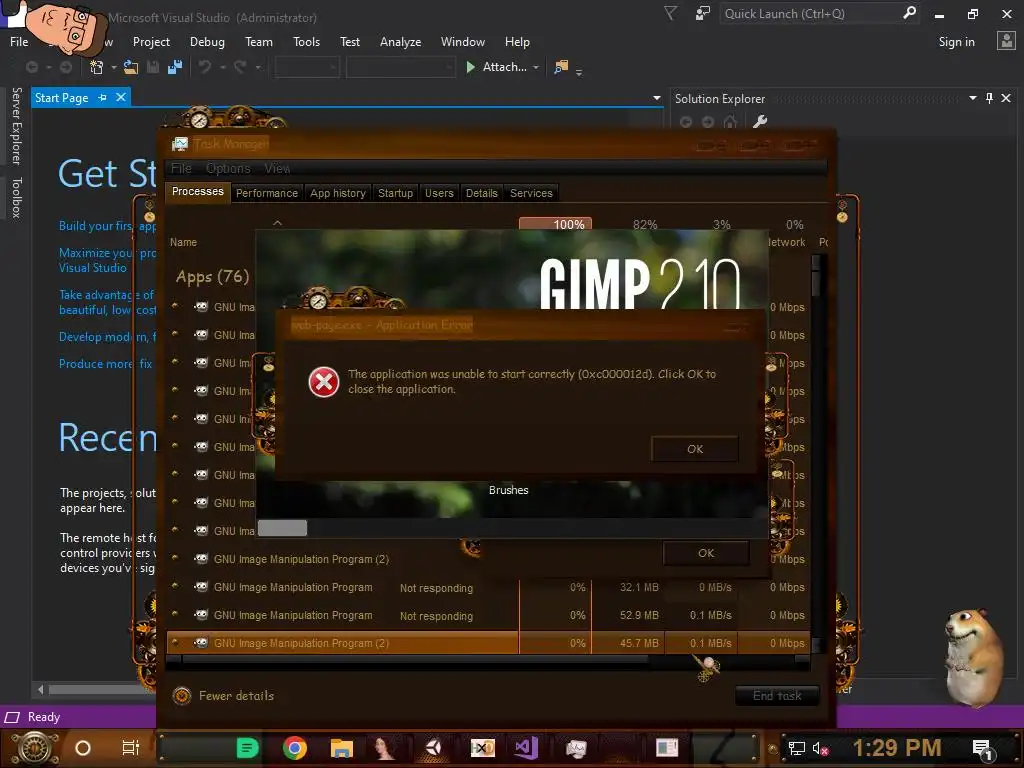Open the Toolbox side tab
Screen dimensions: 1024x768
tap(16, 197)
